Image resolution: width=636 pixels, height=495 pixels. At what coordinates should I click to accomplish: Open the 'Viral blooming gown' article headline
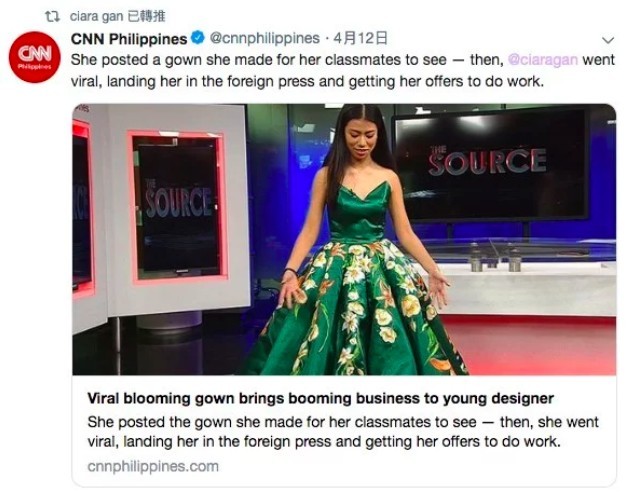[320, 399]
